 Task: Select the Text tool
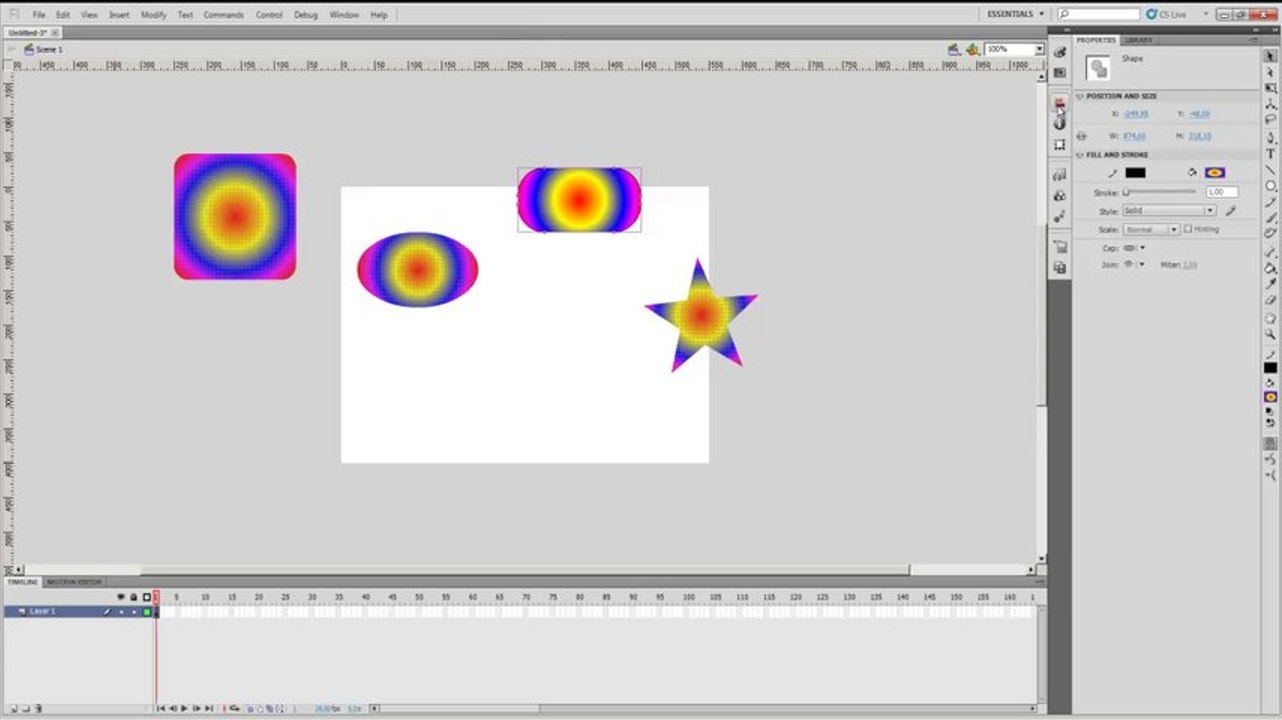1271,154
